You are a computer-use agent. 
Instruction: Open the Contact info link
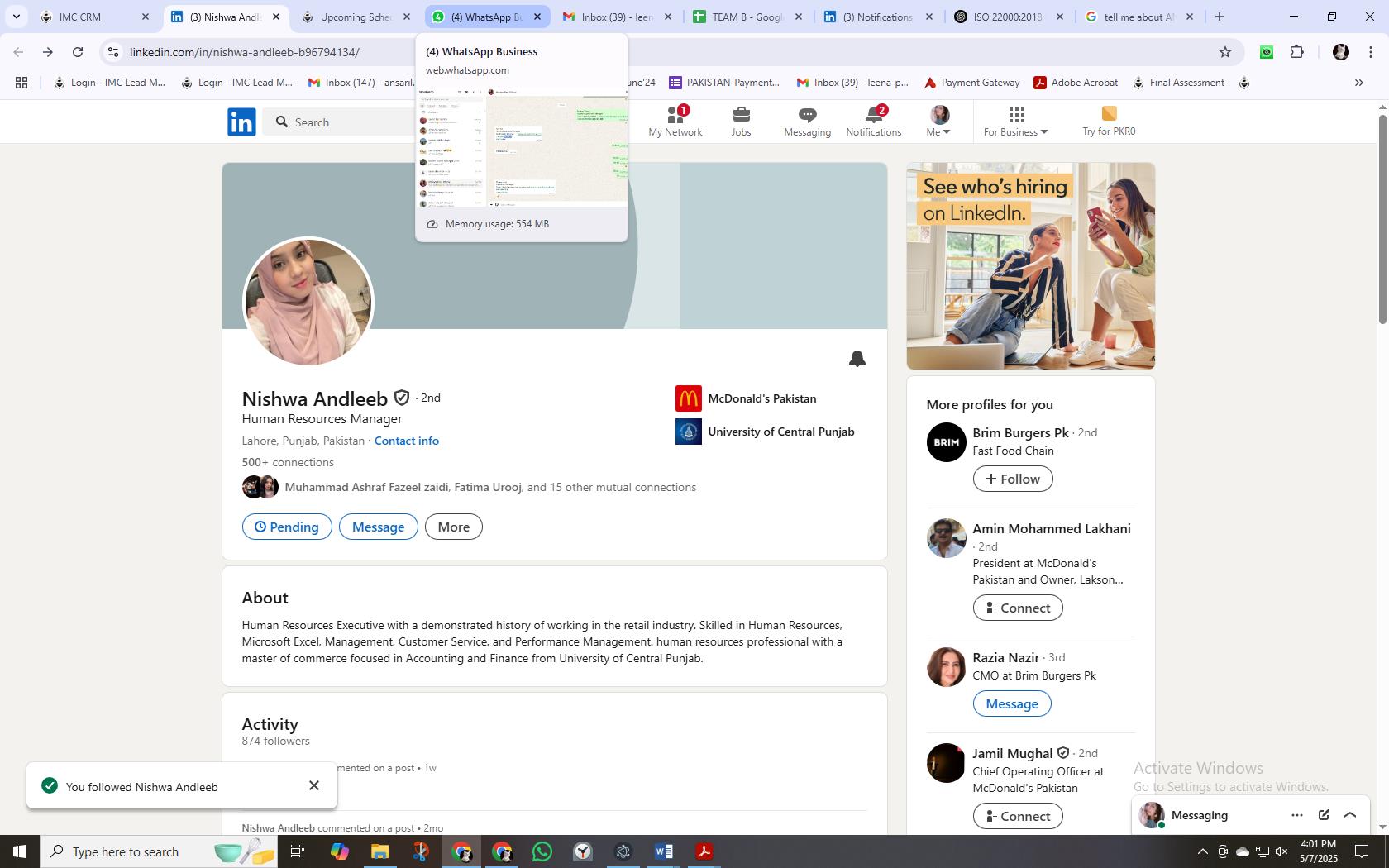tap(407, 441)
